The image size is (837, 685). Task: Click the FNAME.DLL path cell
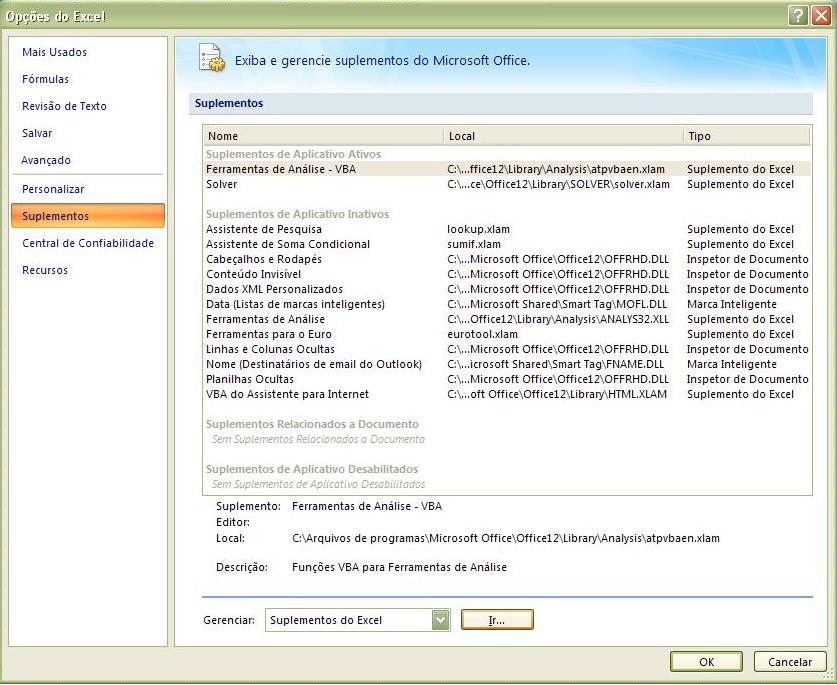pos(556,364)
